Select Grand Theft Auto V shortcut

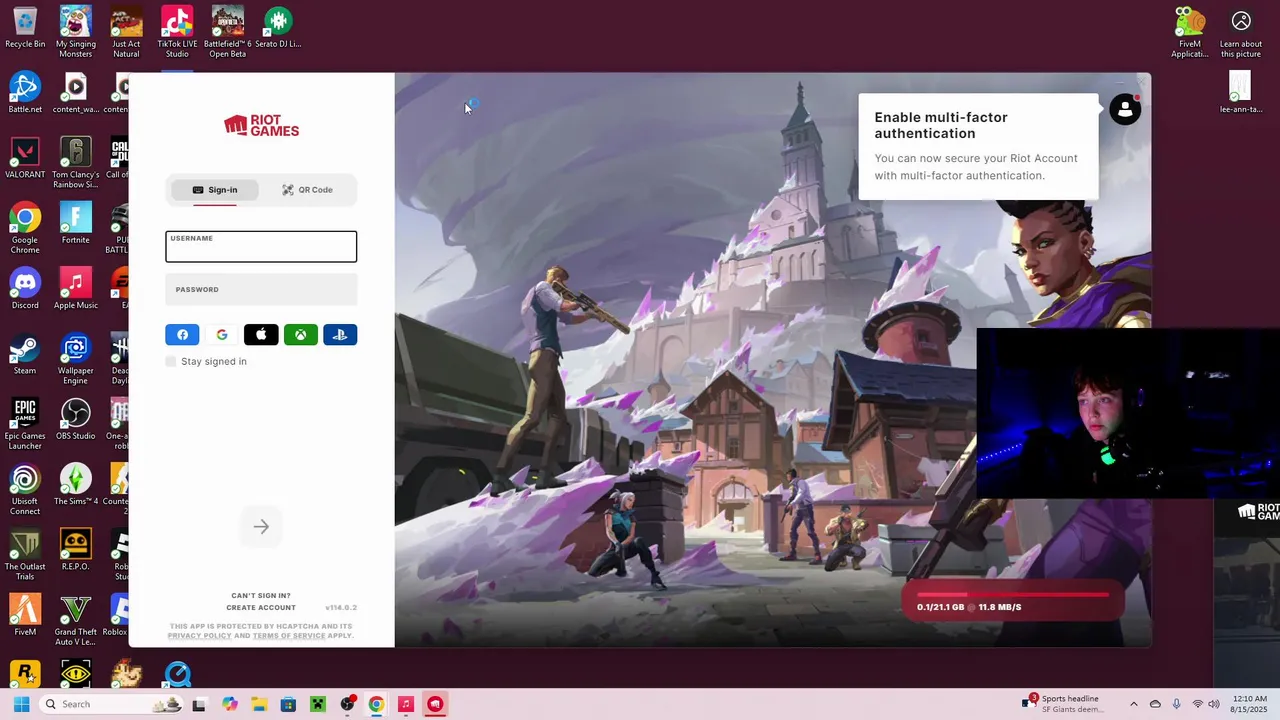click(76, 620)
